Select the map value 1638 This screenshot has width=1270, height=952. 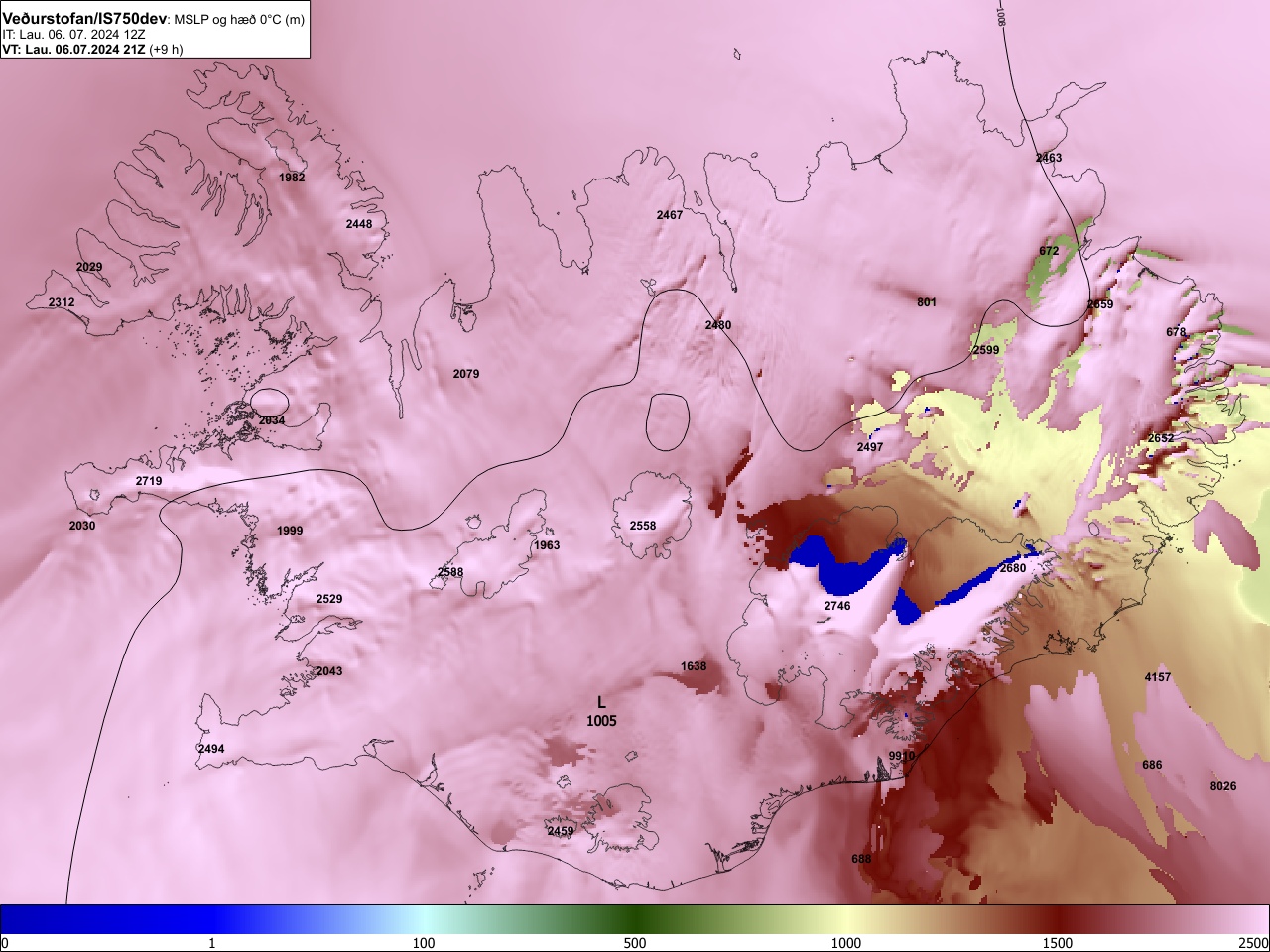pos(694,666)
